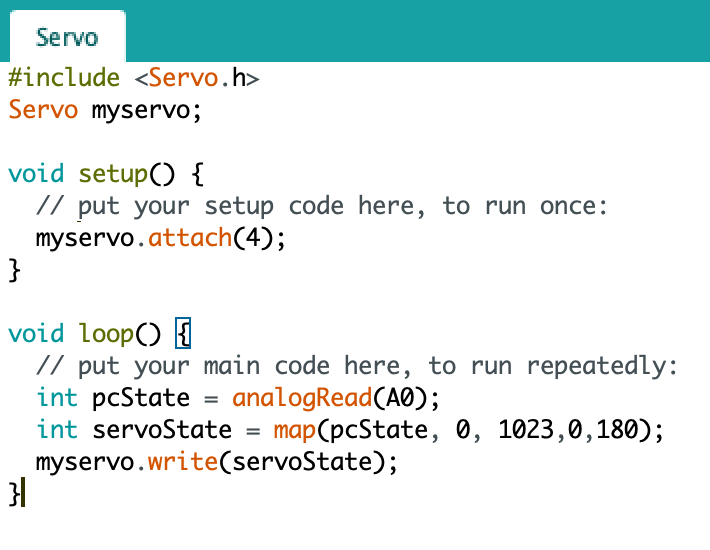Click 'servoState' in its int declaration
The image size is (710, 550).
pyautogui.click(x=162, y=430)
